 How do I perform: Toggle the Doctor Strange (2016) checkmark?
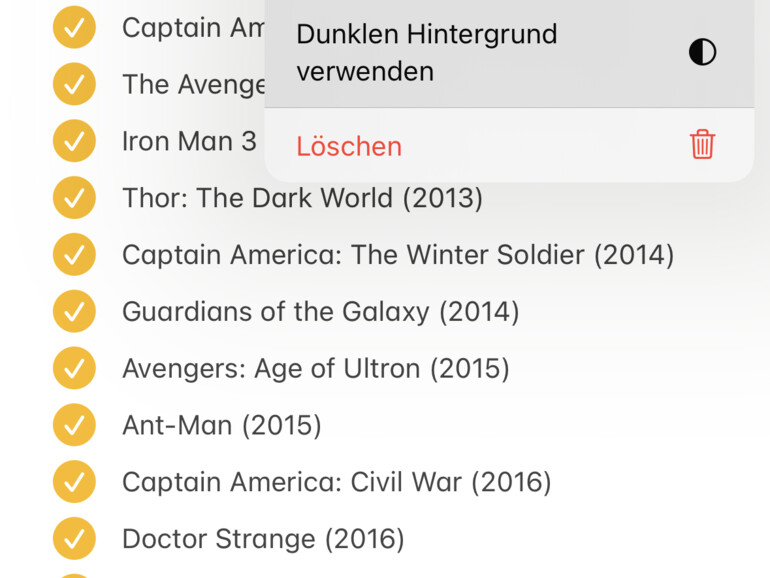coord(74,540)
